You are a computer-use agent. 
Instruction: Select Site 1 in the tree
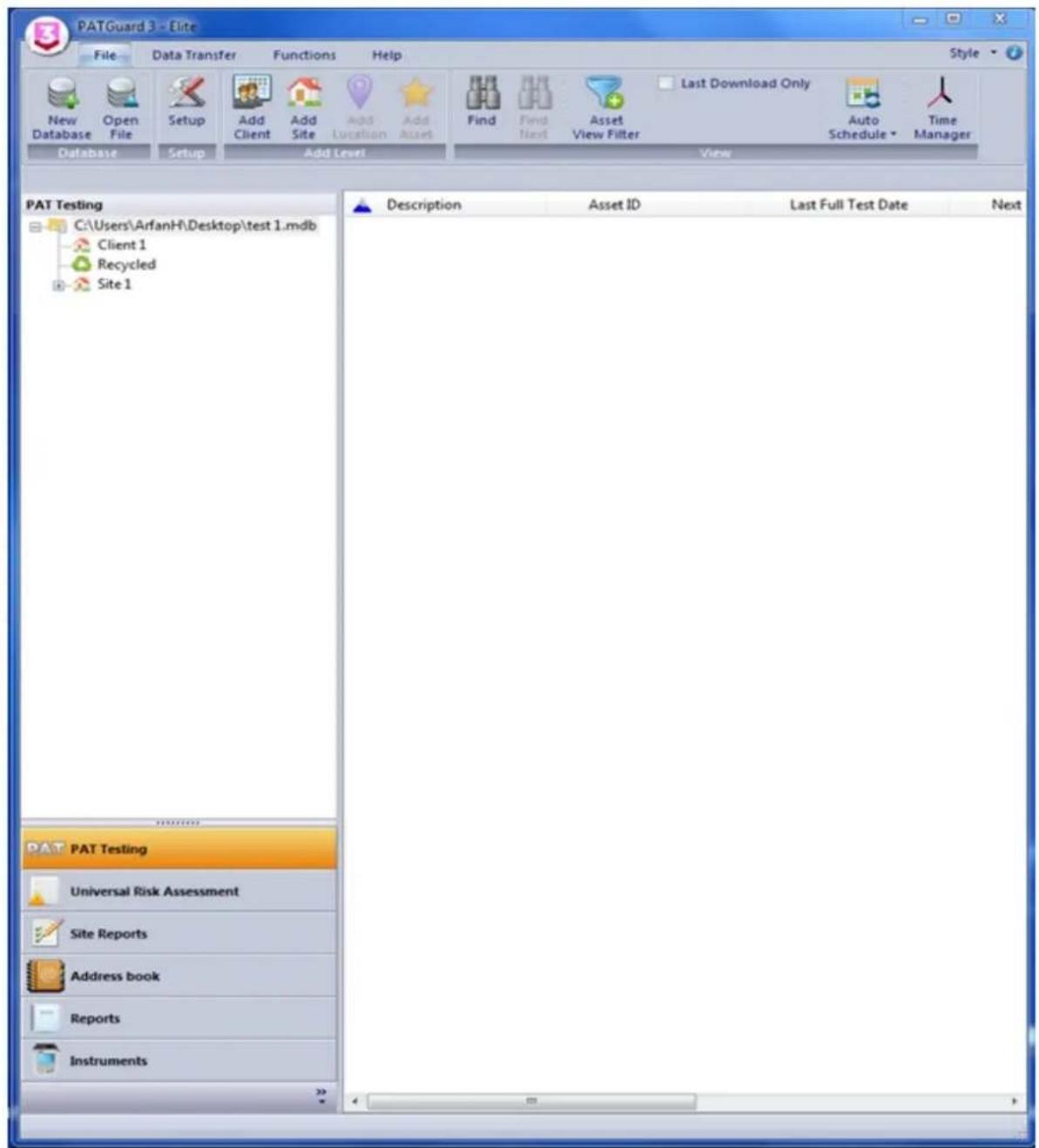tap(114, 284)
